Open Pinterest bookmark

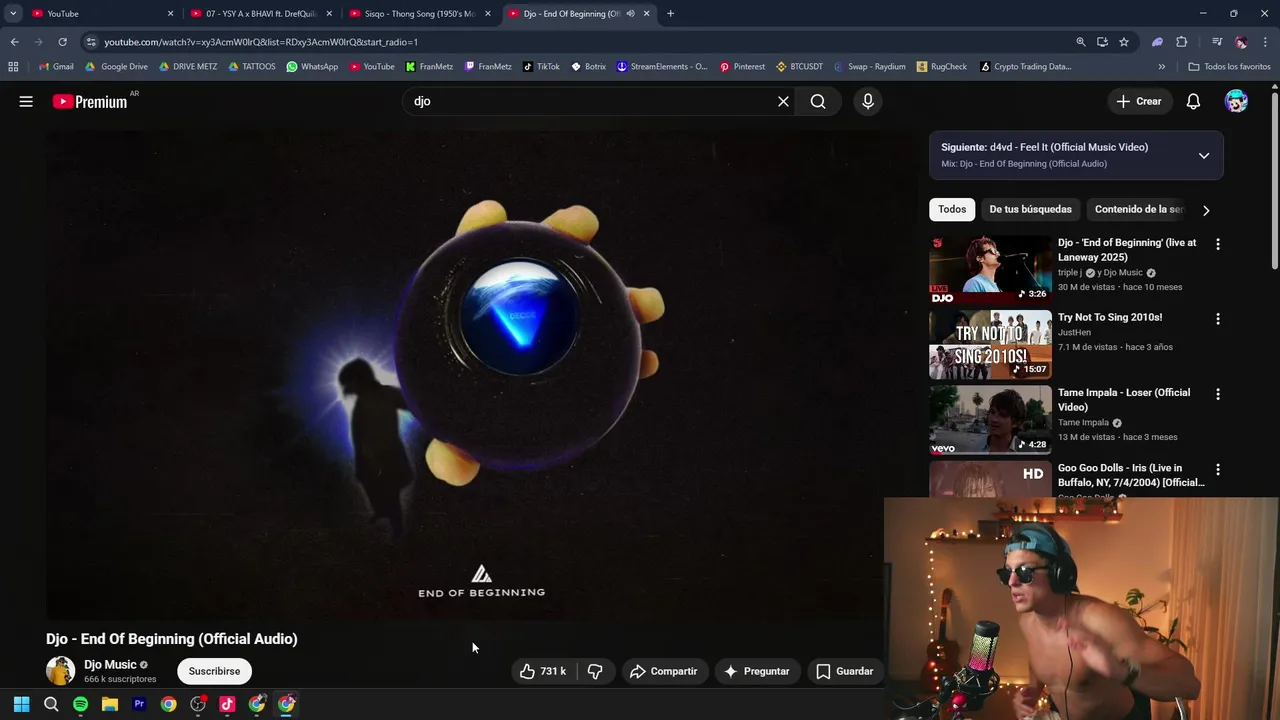(x=742, y=67)
